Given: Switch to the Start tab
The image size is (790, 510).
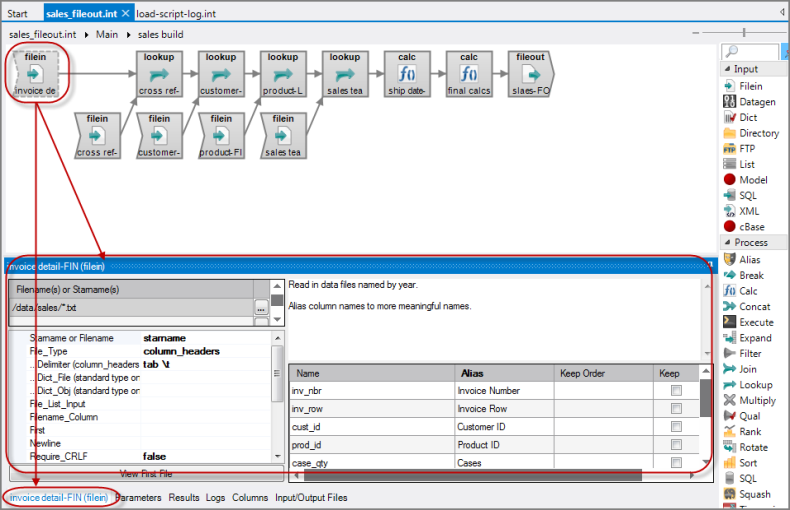Looking at the screenshot, I should coord(17,14).
